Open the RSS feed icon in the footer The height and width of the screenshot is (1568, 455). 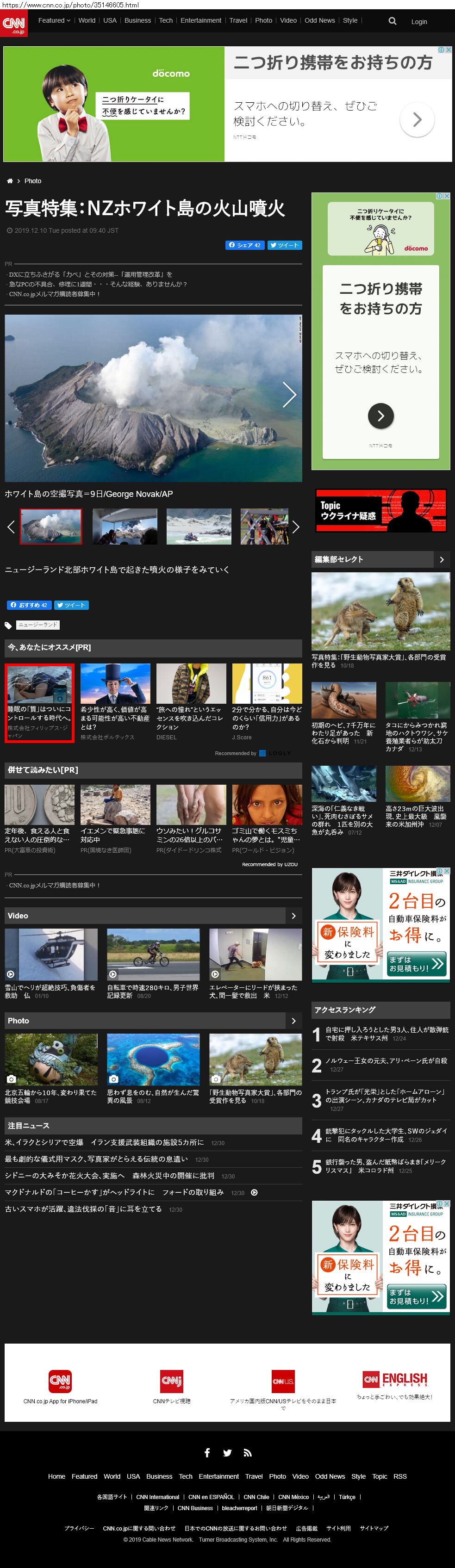(247, 1452)
